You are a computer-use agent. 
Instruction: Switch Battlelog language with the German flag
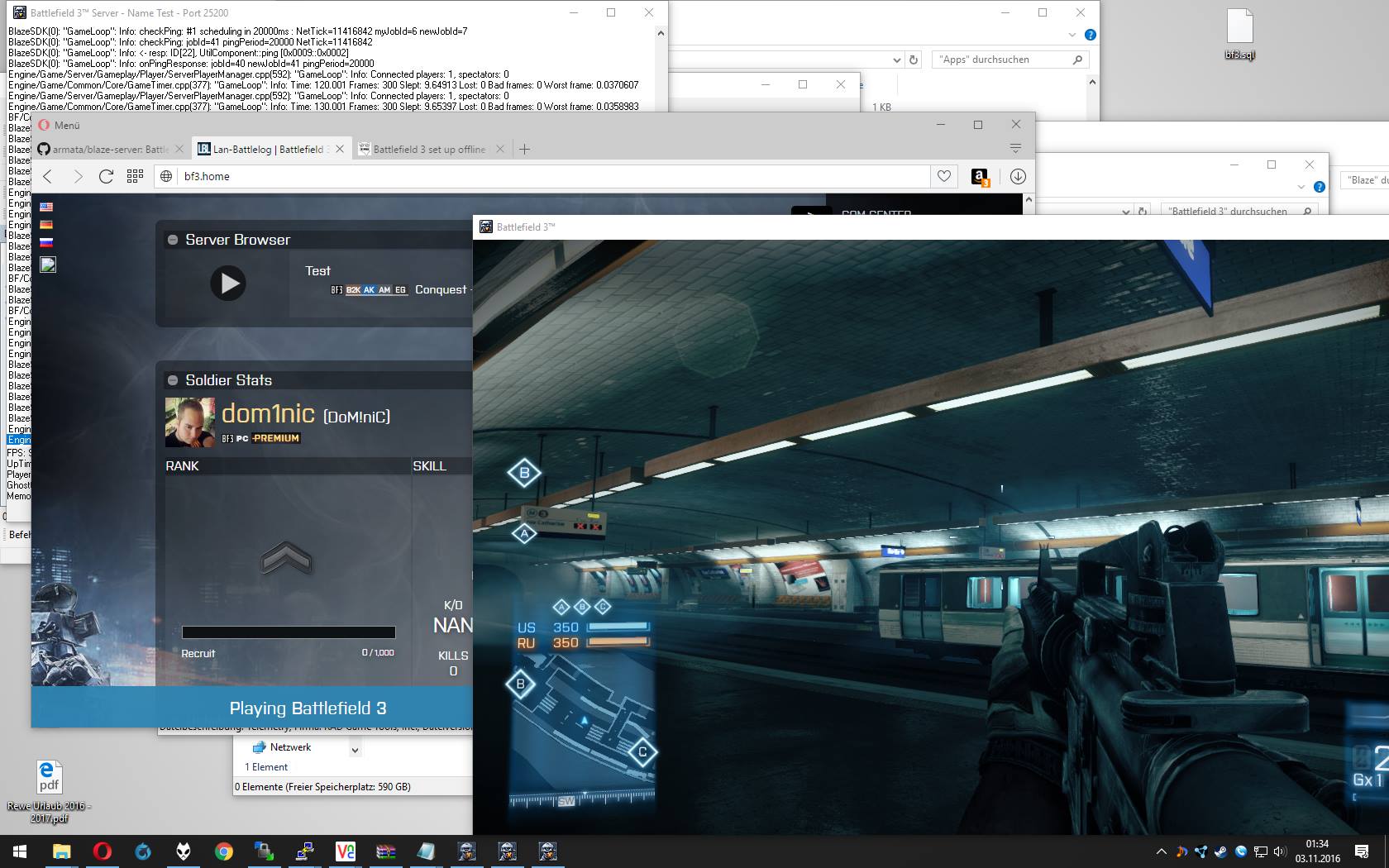46,225
